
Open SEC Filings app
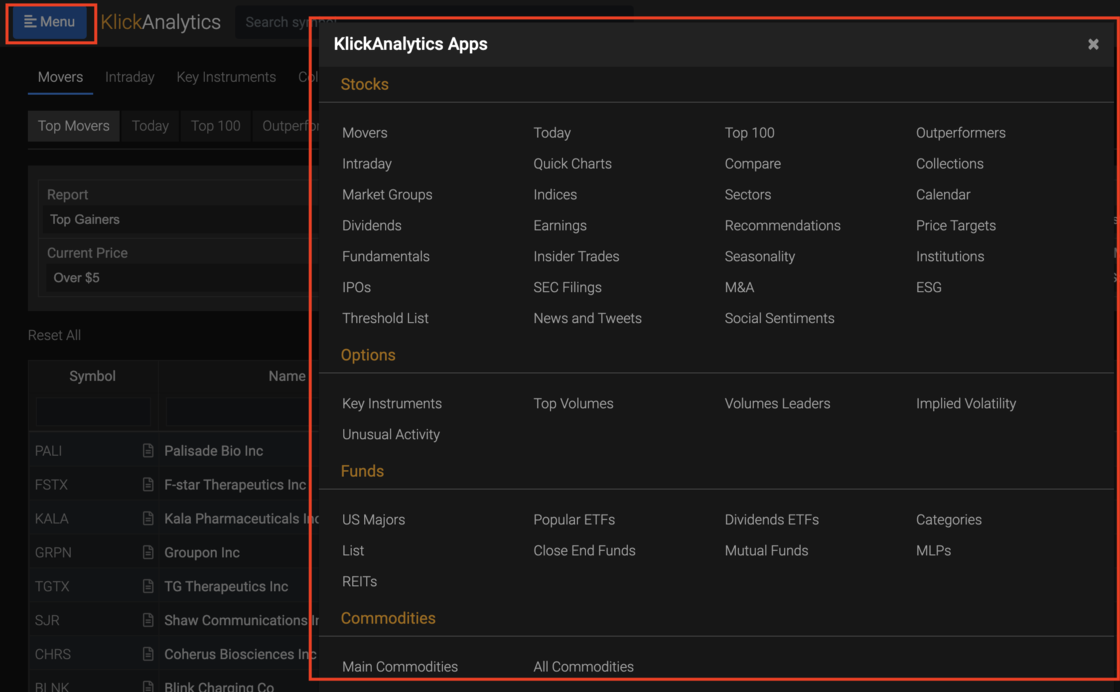(567, 287)
